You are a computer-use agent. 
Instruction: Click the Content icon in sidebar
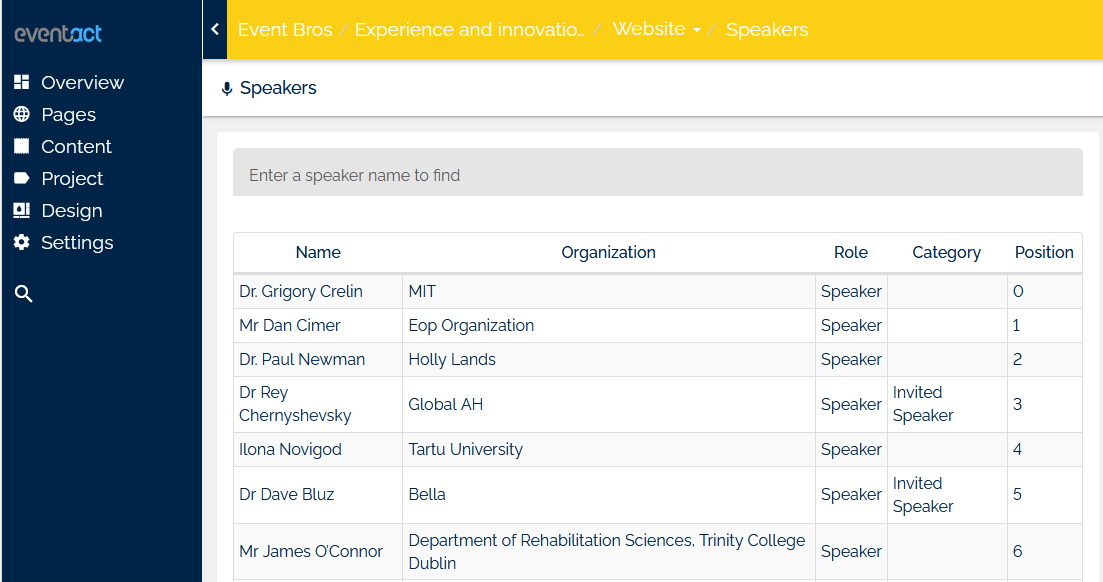coord(21,146)
